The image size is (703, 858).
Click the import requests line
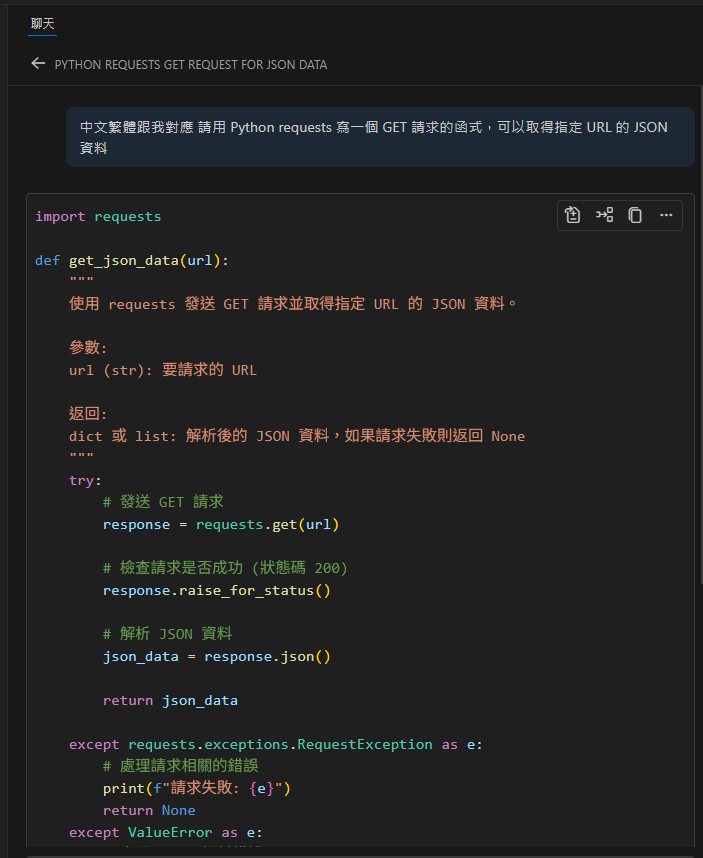(x=96, y=215)
